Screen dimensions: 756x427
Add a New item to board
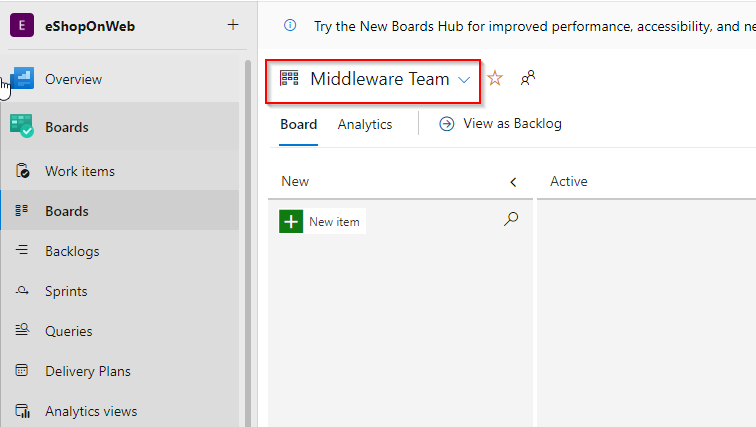point(322,222)
